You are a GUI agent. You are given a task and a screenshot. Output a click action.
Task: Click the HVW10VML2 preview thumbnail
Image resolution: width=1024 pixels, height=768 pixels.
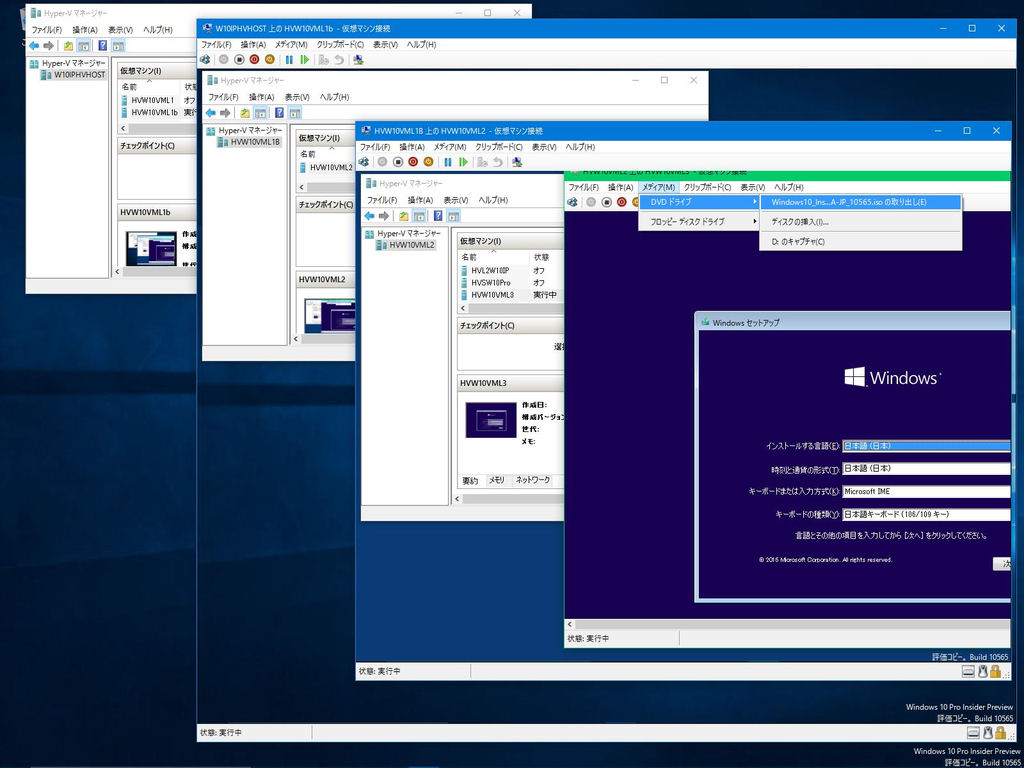click(x=330, y=317)
